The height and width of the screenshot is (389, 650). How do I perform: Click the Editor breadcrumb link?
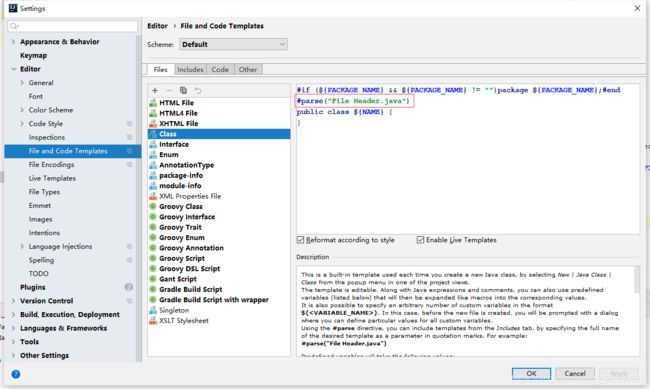pos(158,26)
